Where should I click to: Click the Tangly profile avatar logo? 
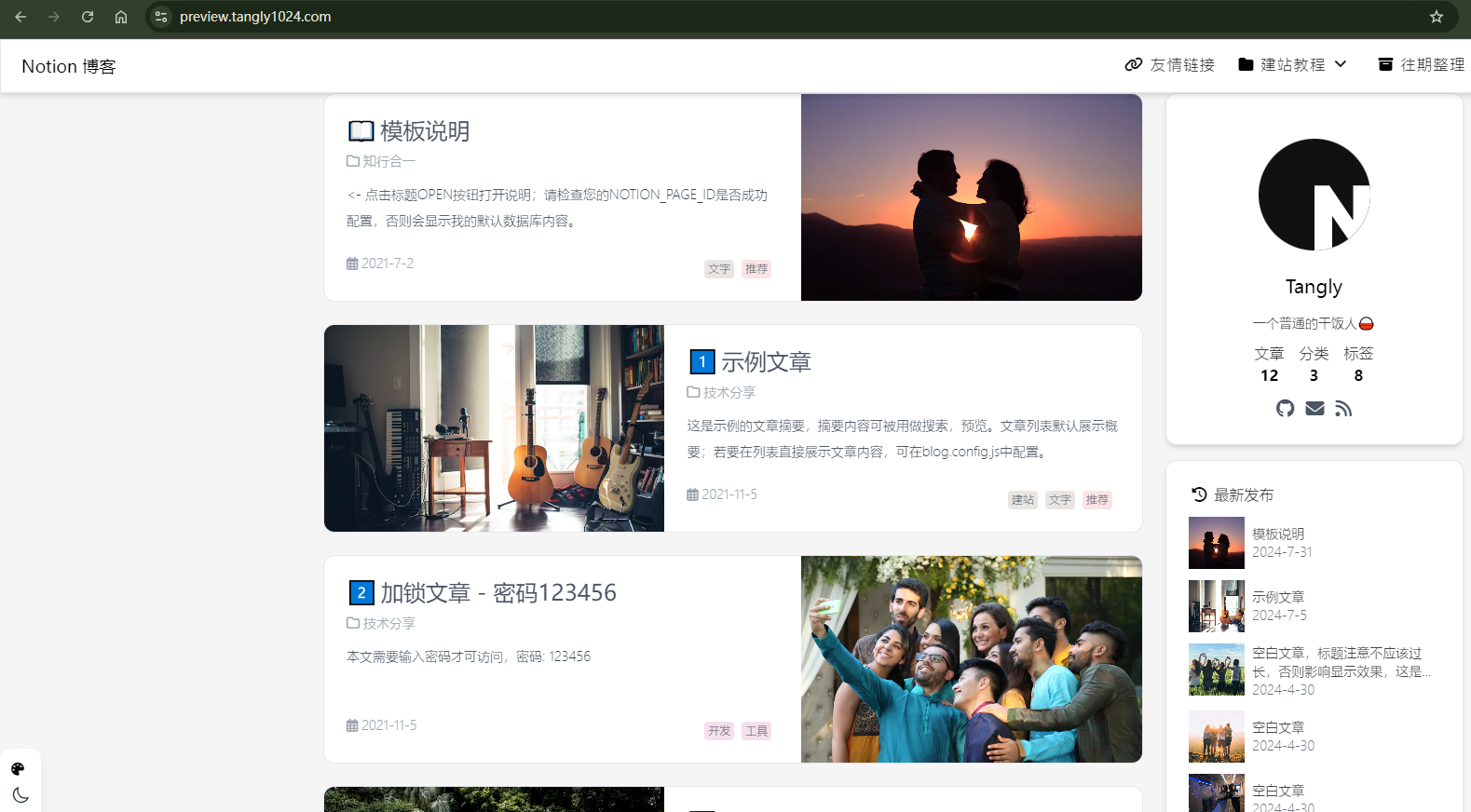point(1314,195)
